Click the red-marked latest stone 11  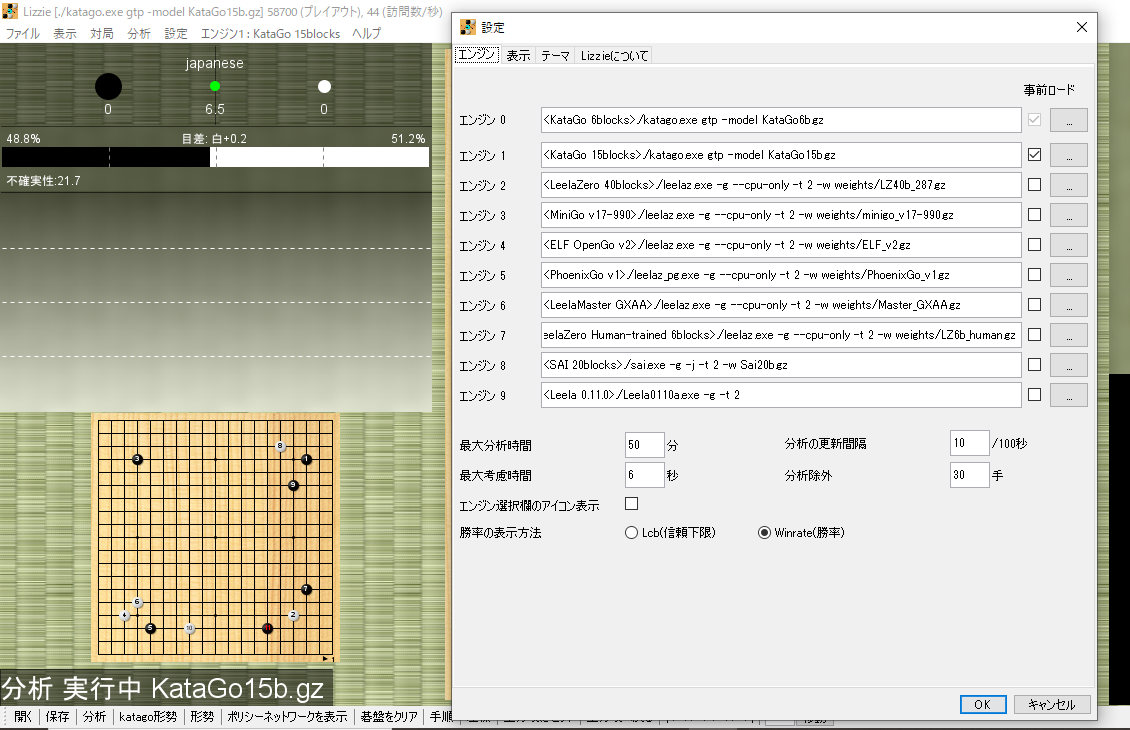click(267, 628)
